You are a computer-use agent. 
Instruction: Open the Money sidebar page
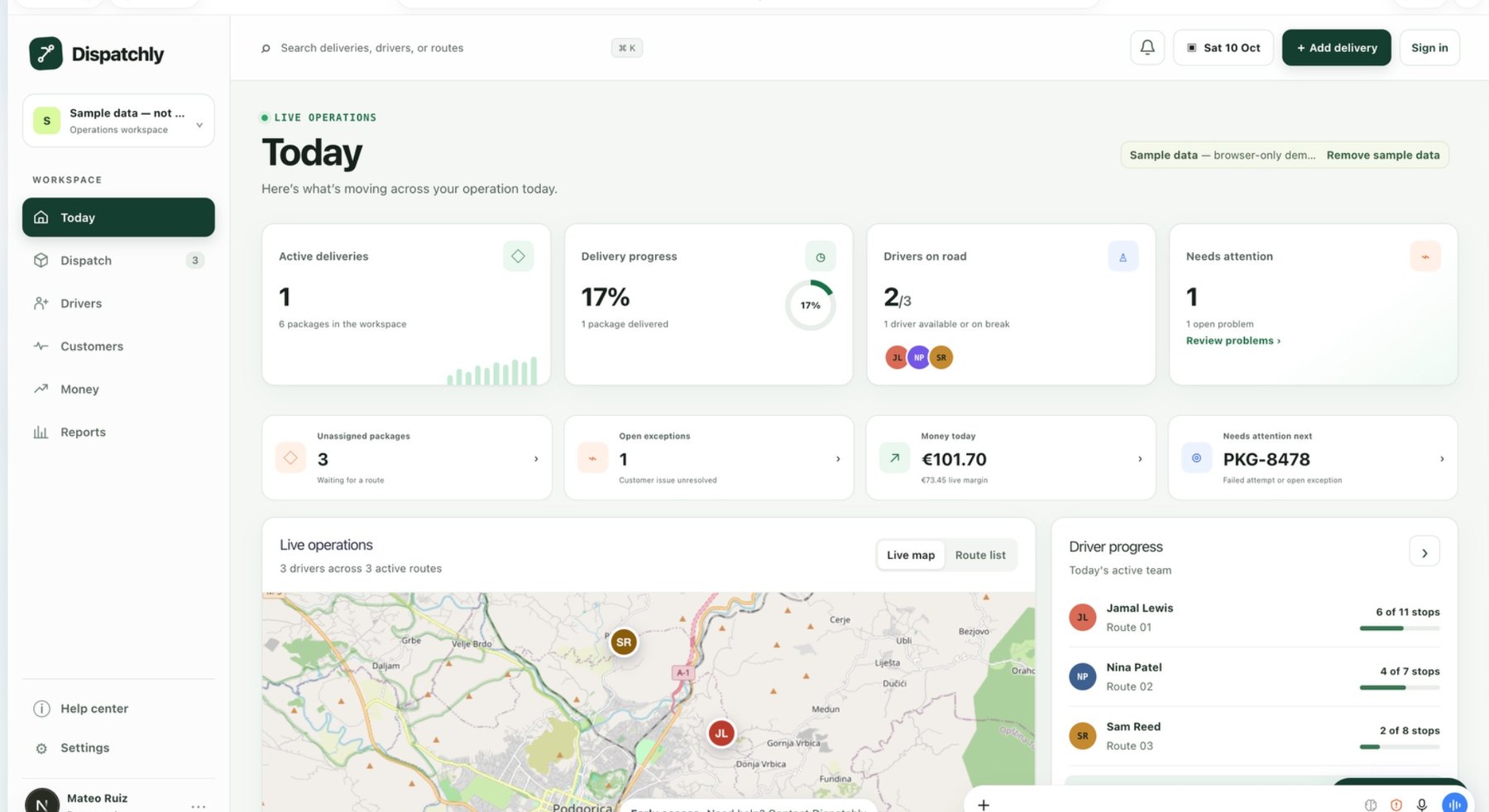pos(118,389)
